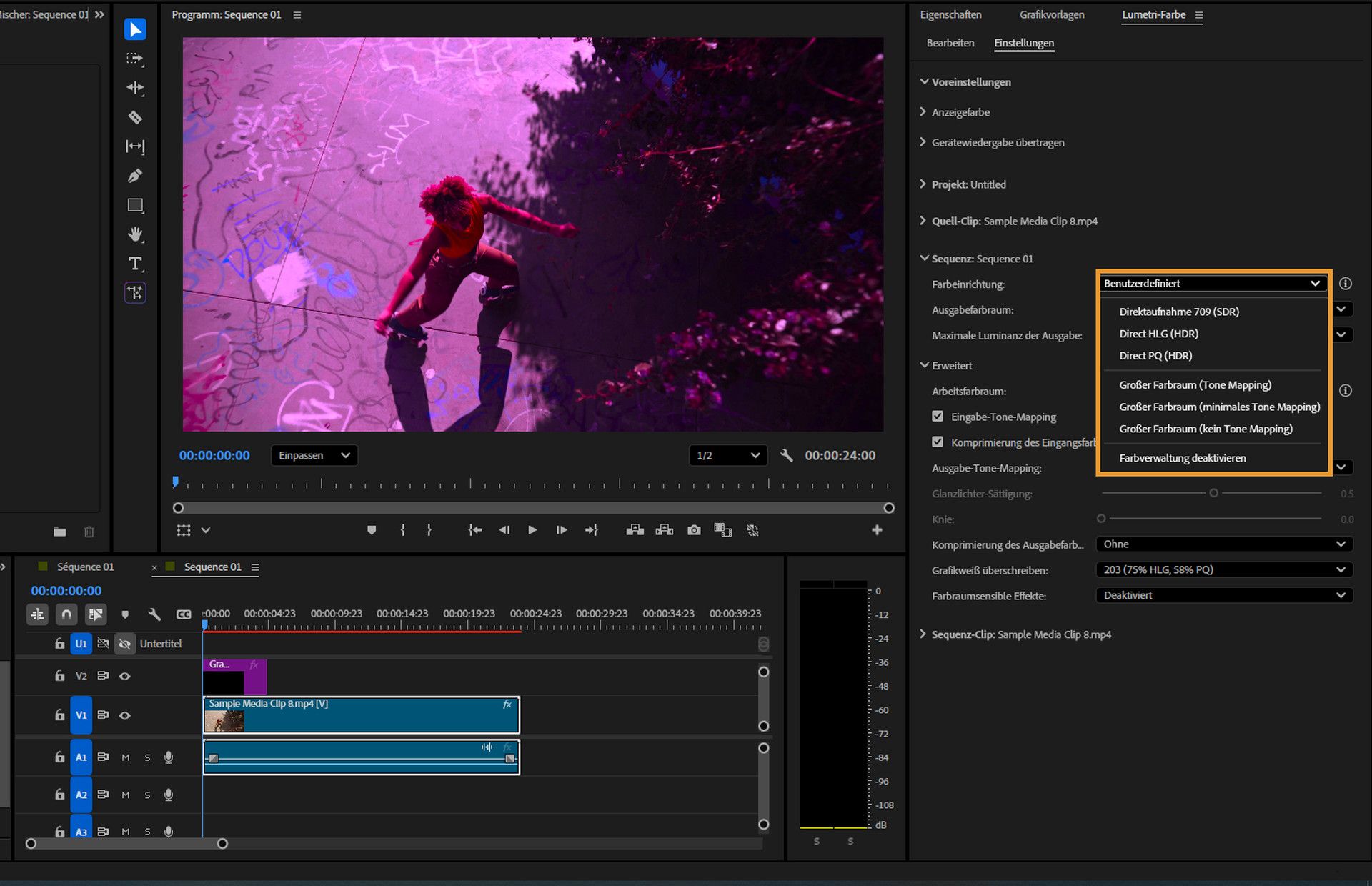Toggle V2 track eye visibility

click(x=124, y=676)
